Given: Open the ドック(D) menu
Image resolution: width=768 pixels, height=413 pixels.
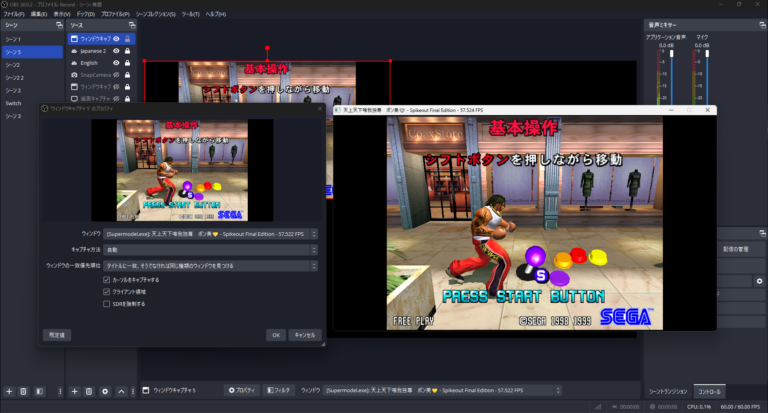Looking at the screenshot, I should click(85, 14).
